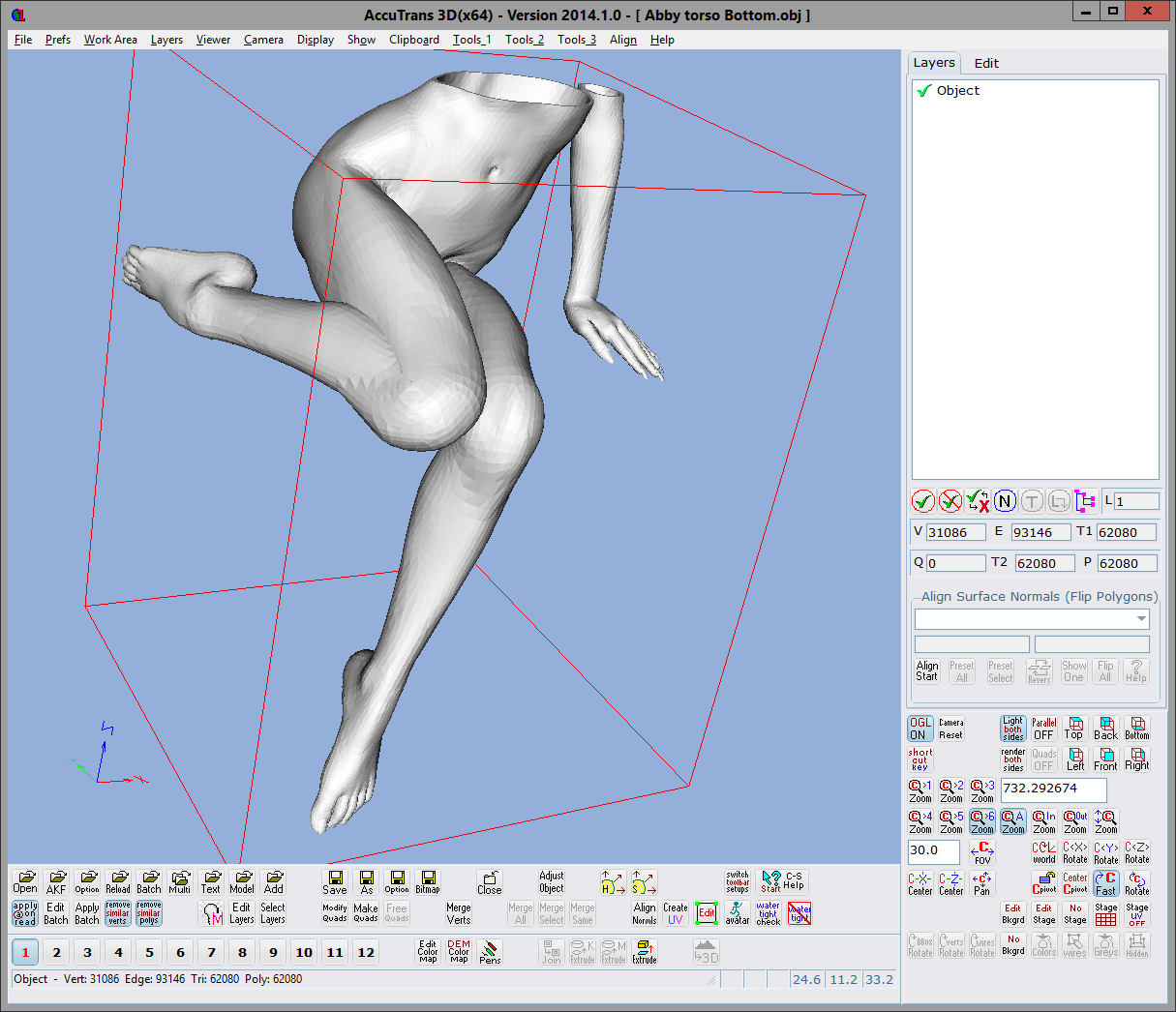Screen dimensions: 1176x1012
Task: Click the water tight check icon
Action: point(769,913)
